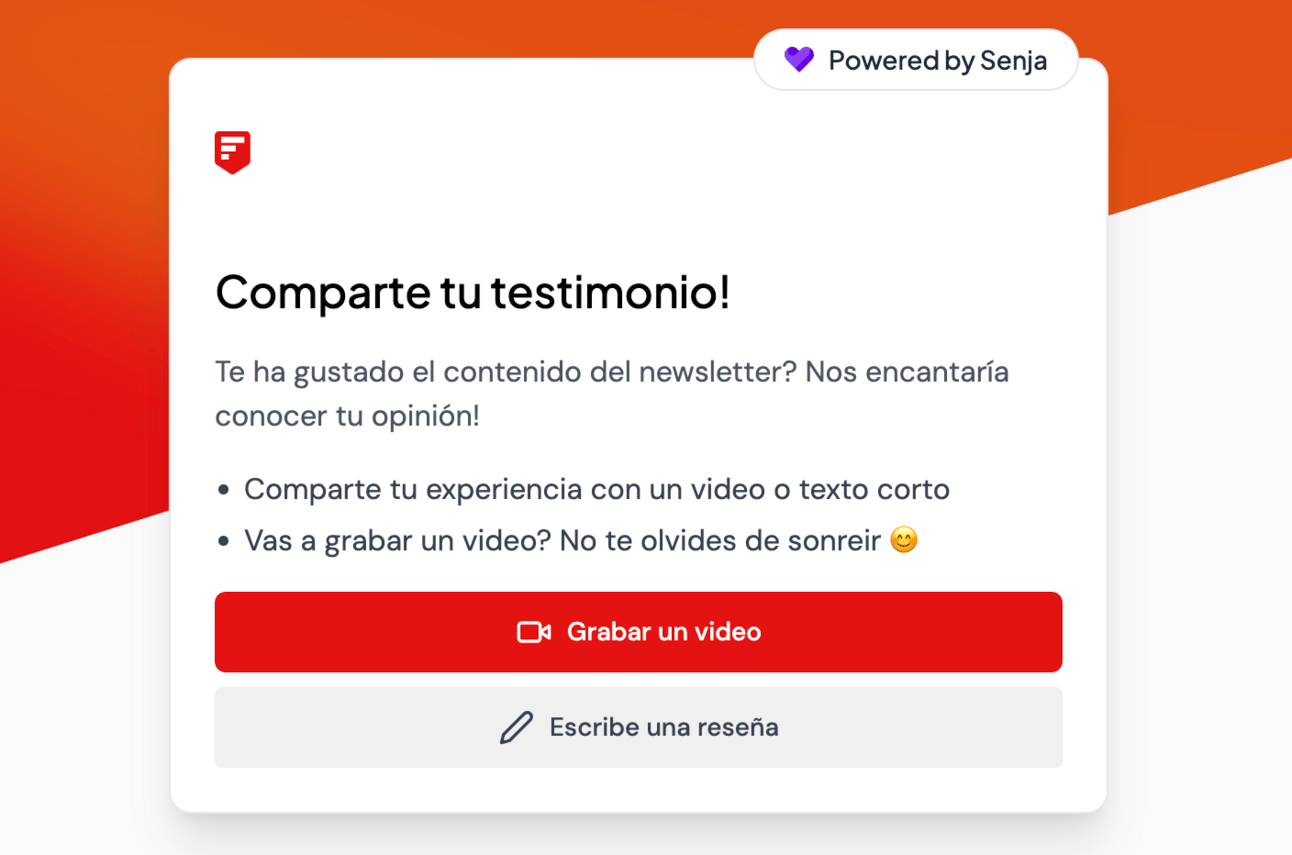Click the second bullet point dot

click(224, 542)
